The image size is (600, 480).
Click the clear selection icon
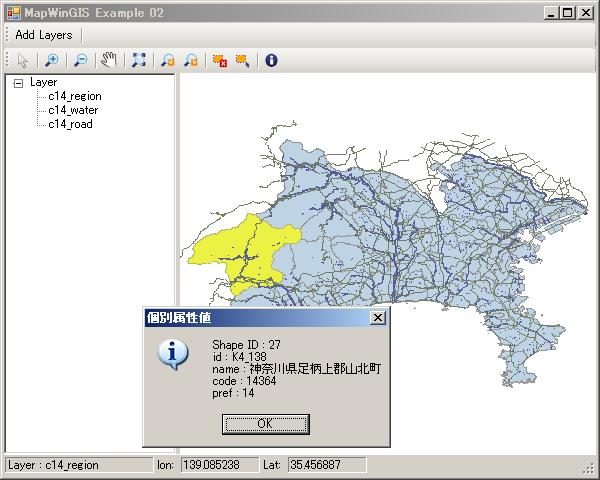tap(219, 60)
